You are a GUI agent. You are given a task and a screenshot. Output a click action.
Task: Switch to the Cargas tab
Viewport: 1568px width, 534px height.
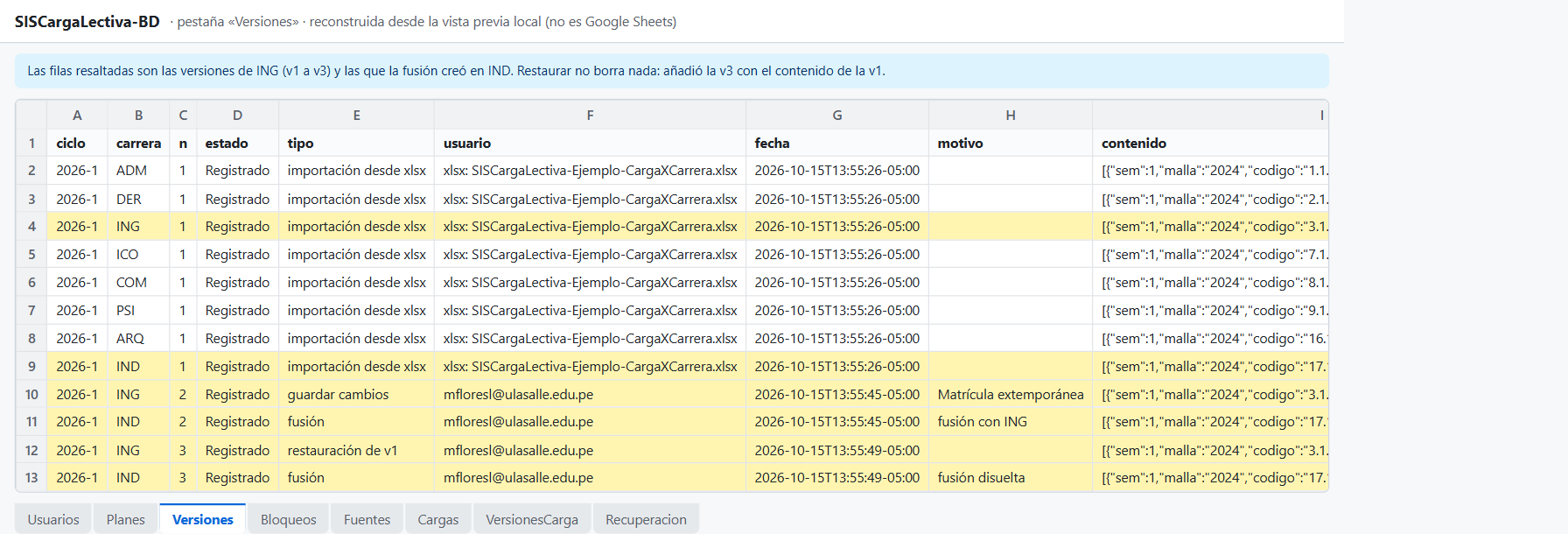[438, 519]
